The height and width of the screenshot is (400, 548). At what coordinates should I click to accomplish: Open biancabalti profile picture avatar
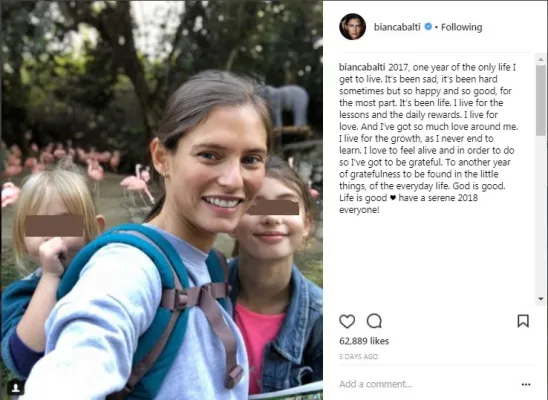(352, 27)
